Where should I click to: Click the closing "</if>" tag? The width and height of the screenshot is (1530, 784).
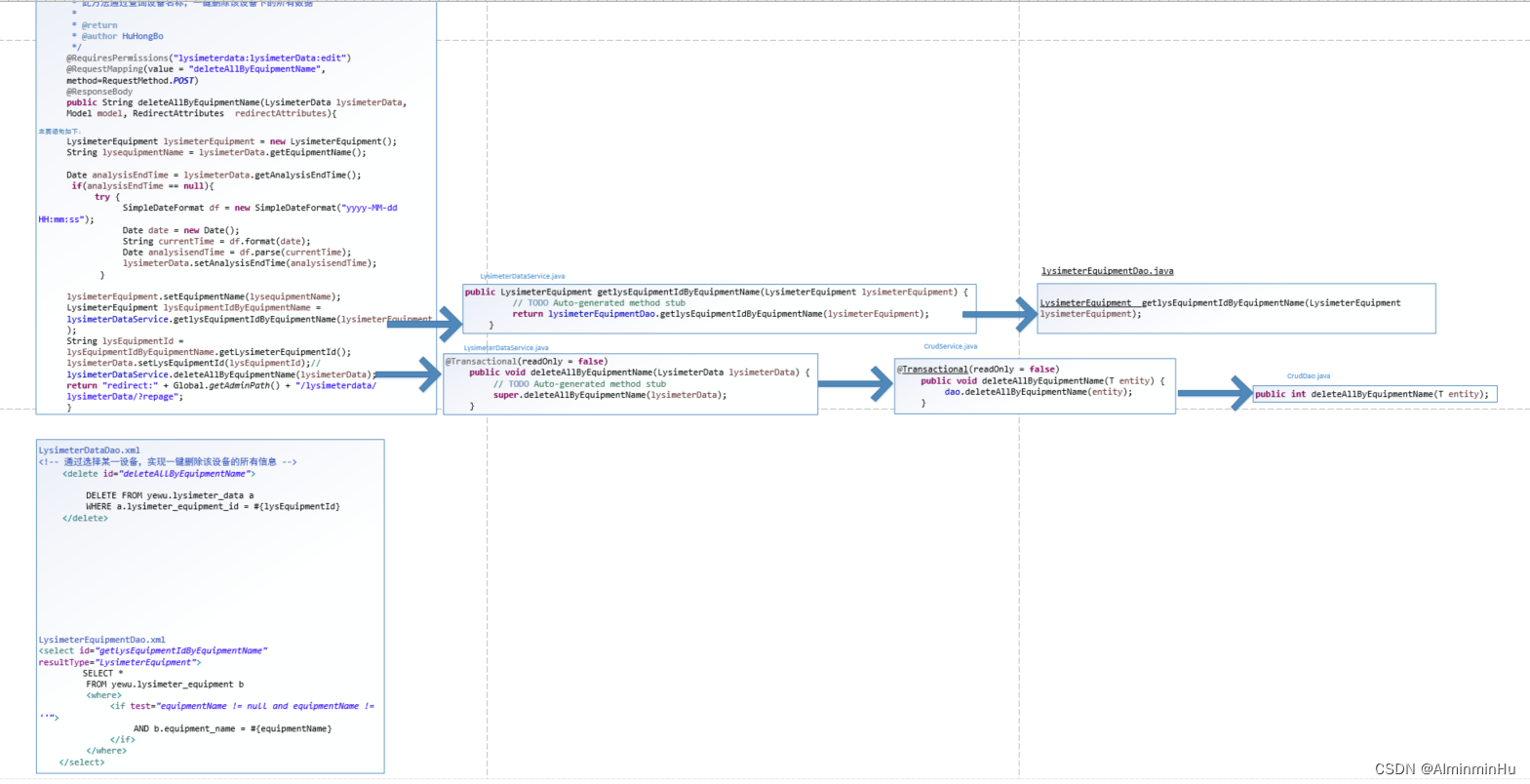[x=122, y=740]
